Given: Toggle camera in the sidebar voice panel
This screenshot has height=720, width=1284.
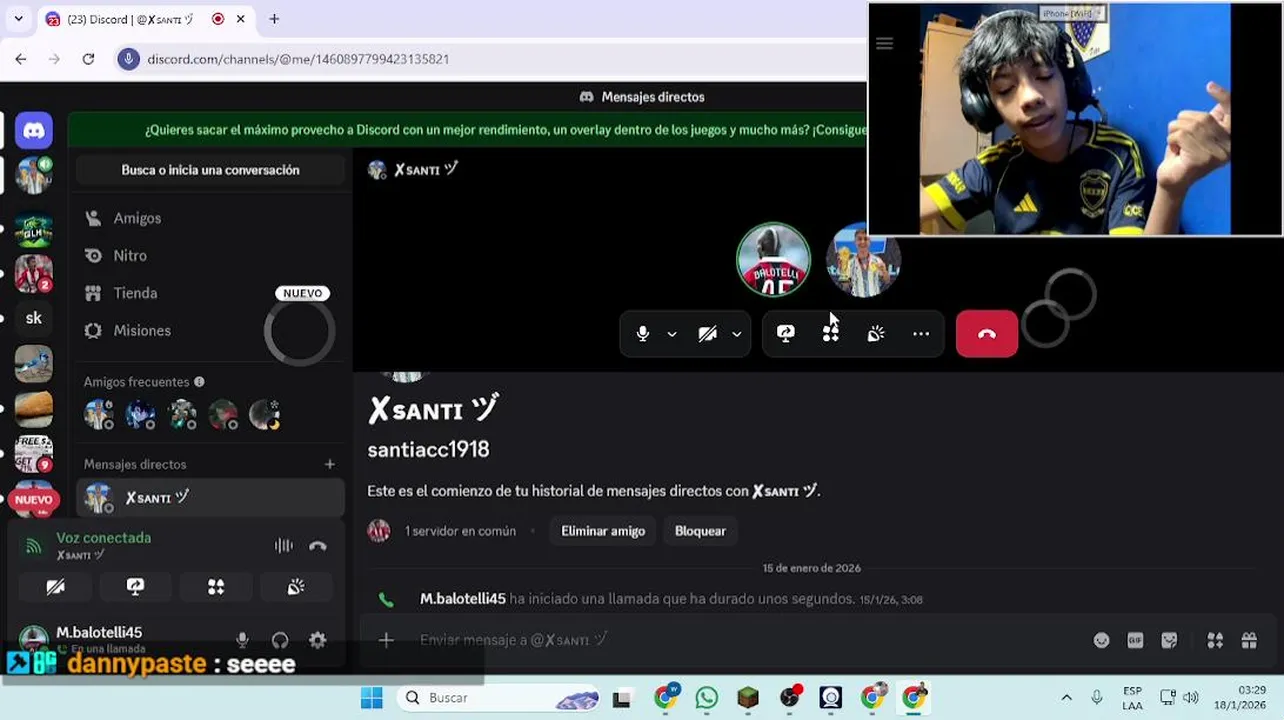Looking at the screenshot, I should (x=55, y=587).
